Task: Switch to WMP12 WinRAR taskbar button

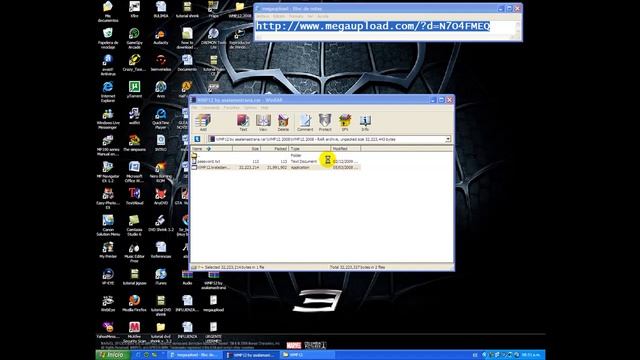Action: coord(251,355)
